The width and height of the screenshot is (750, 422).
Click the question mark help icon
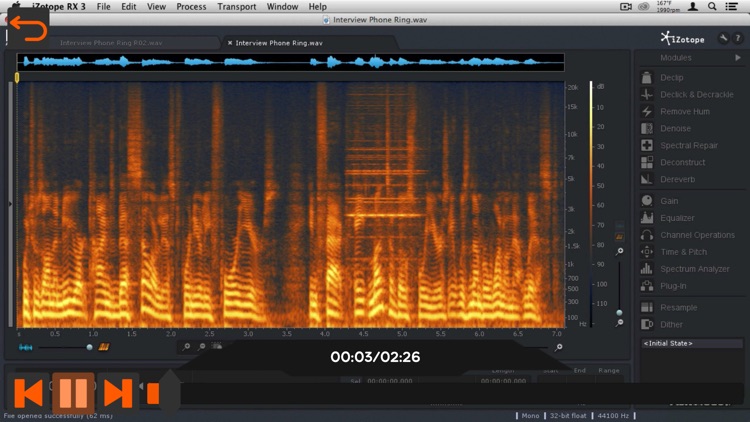(738, 38)
